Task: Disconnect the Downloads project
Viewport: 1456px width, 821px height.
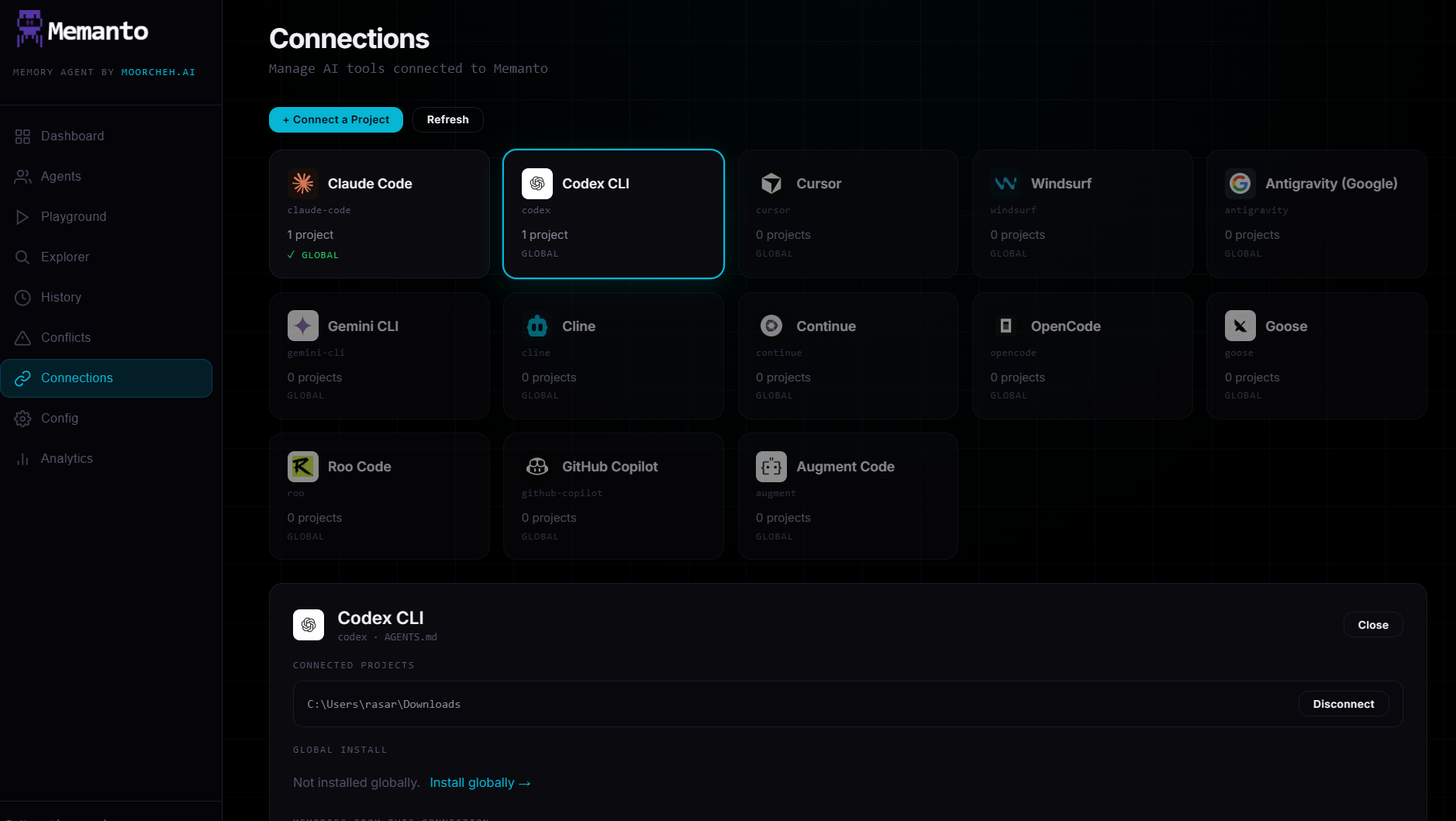Action: [1343, 704]
